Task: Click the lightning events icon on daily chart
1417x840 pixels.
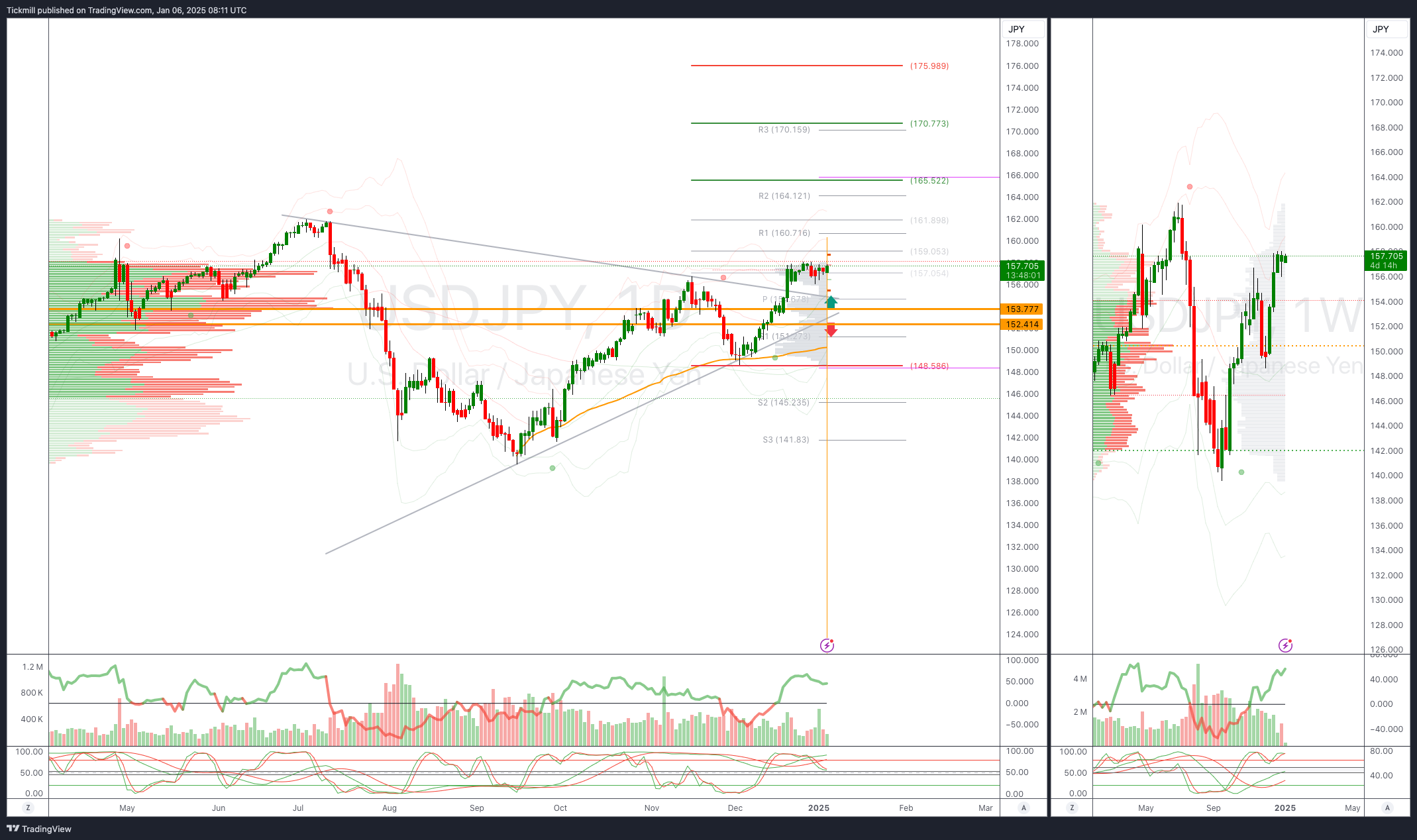Action: coord(827,645)
